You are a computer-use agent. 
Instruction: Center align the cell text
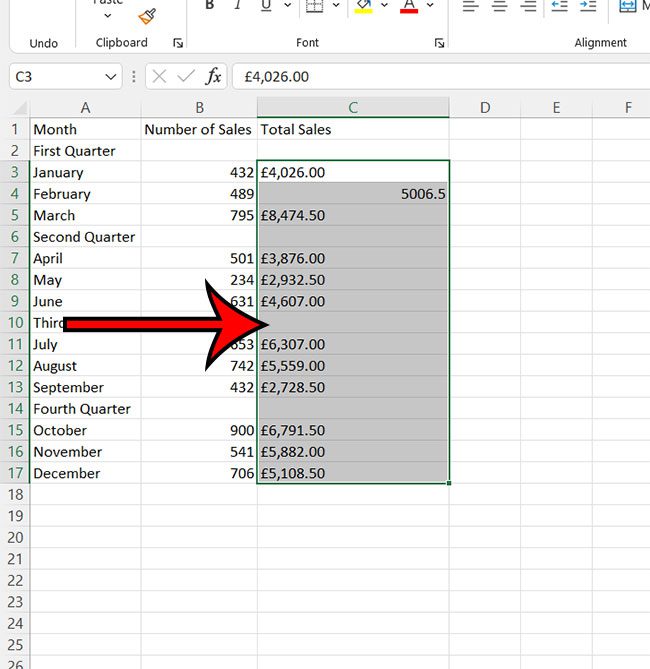pos(500,6)
